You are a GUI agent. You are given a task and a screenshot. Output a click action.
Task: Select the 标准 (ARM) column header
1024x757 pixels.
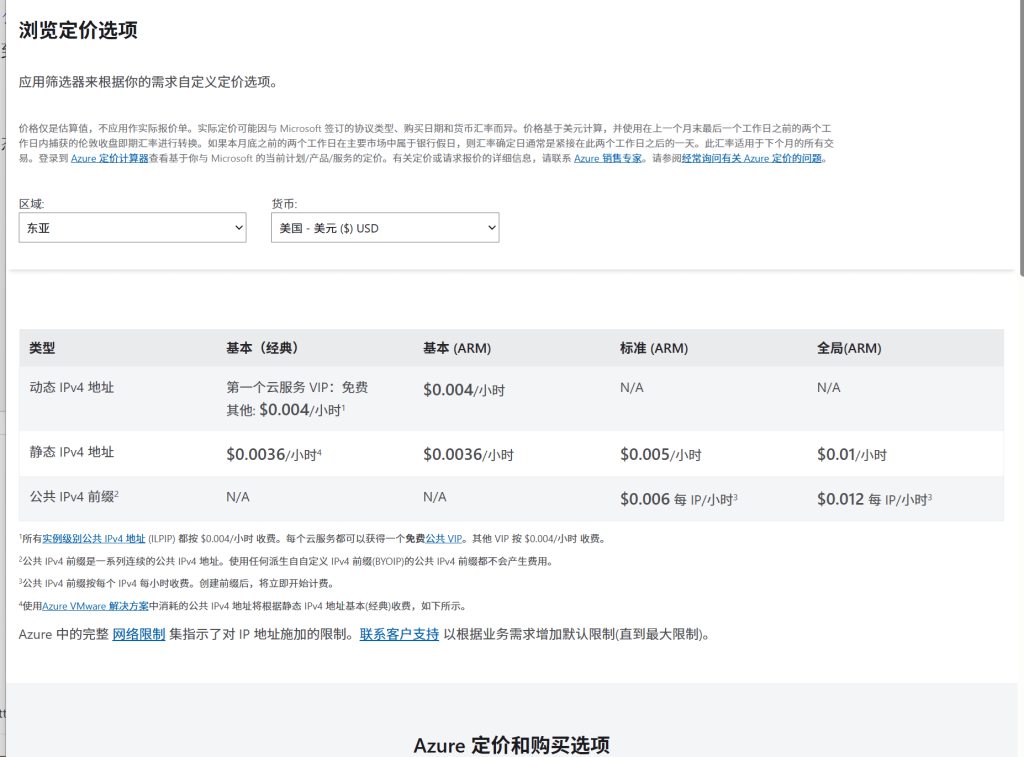pyautogui.click(x=654, y=348)
